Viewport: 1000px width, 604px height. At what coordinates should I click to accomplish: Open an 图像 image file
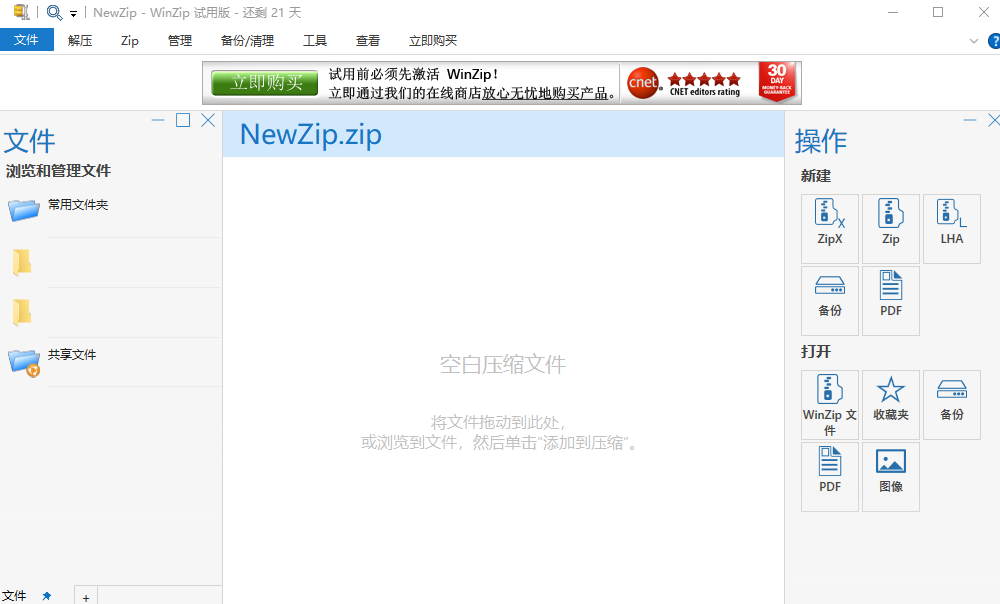891,476
